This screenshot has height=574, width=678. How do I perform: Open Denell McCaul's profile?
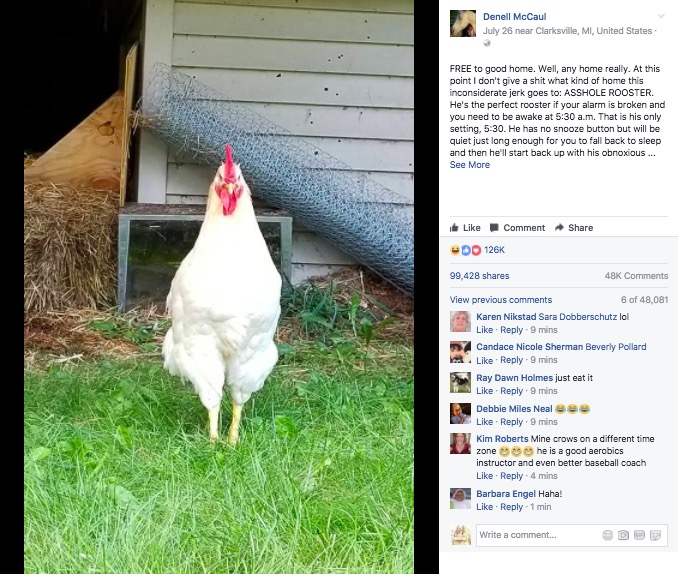515,17
